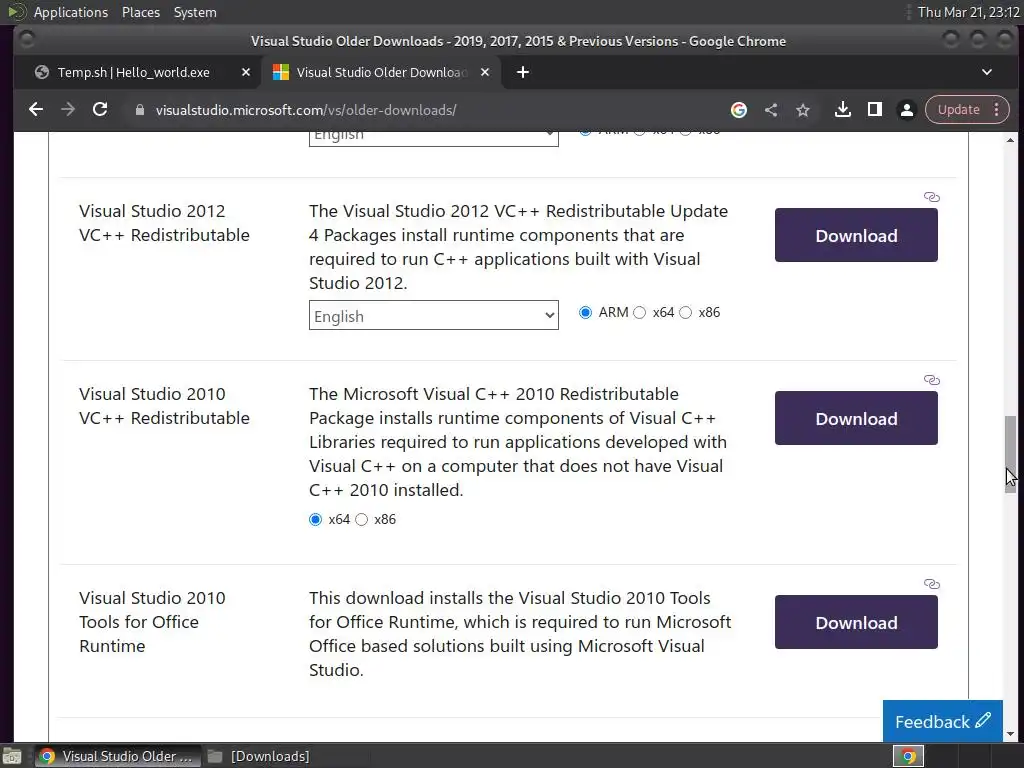This screenshot has width=1024, height=768.
Task: Open the Chrome profile icon
Action: click(x=906, y=110)
